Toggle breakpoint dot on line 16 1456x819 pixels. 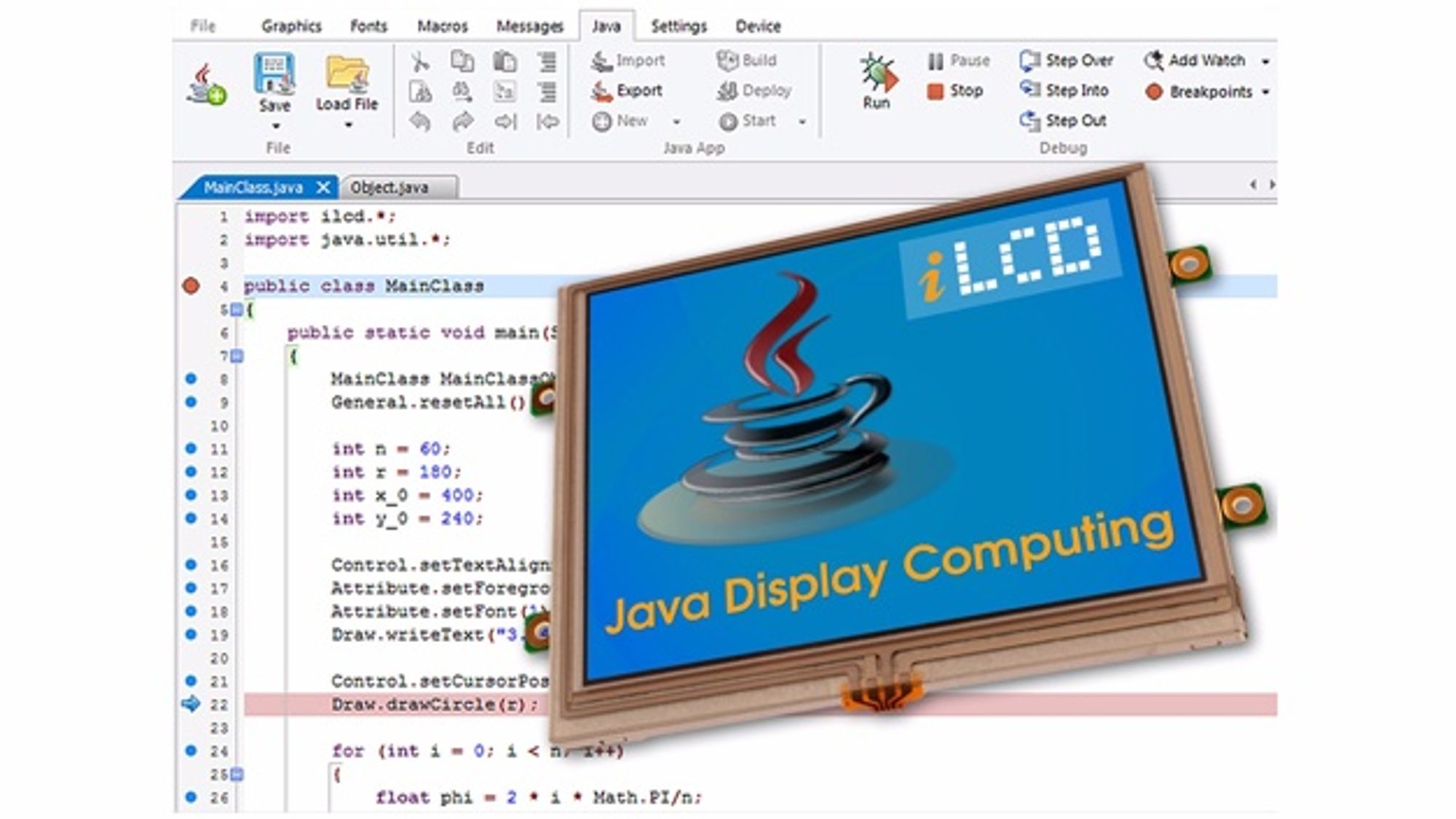(x=191, y=564)
